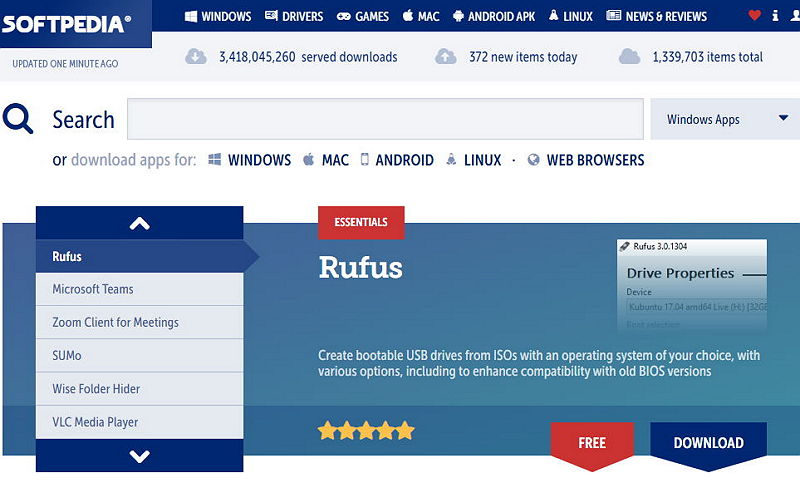
Task: Click the up chevron on the app list
Action: tap(139, 223)
